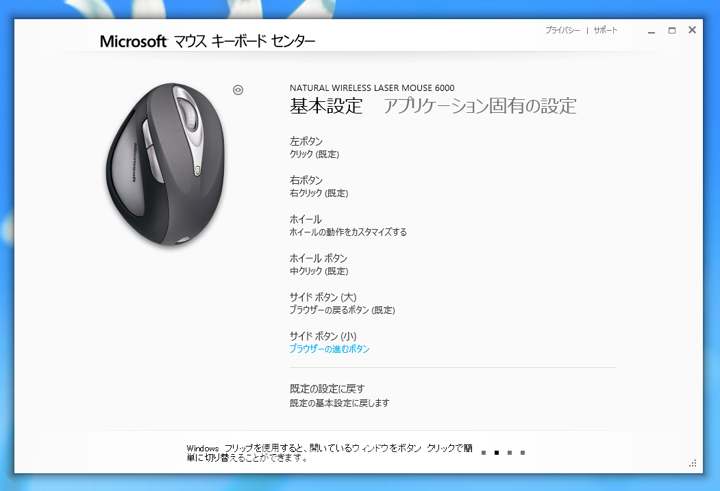Close the Mouse and Keyboard Center window

tap(692, 30)
